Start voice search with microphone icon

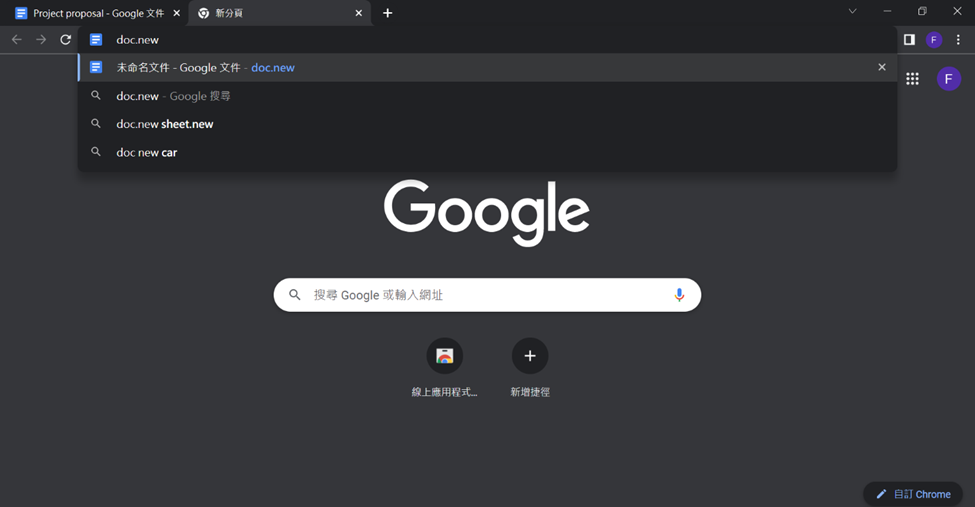pos(679,295)
